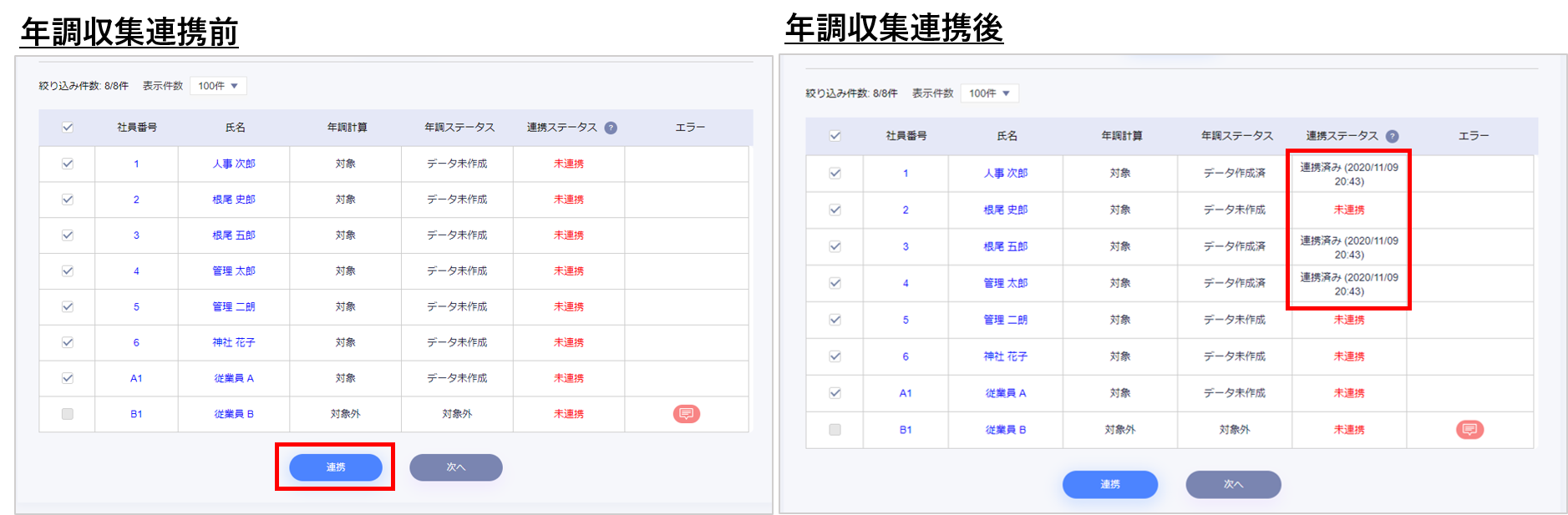
Task: Open the 100件 display count dropdown in left panel
Action: click(218, 86)
